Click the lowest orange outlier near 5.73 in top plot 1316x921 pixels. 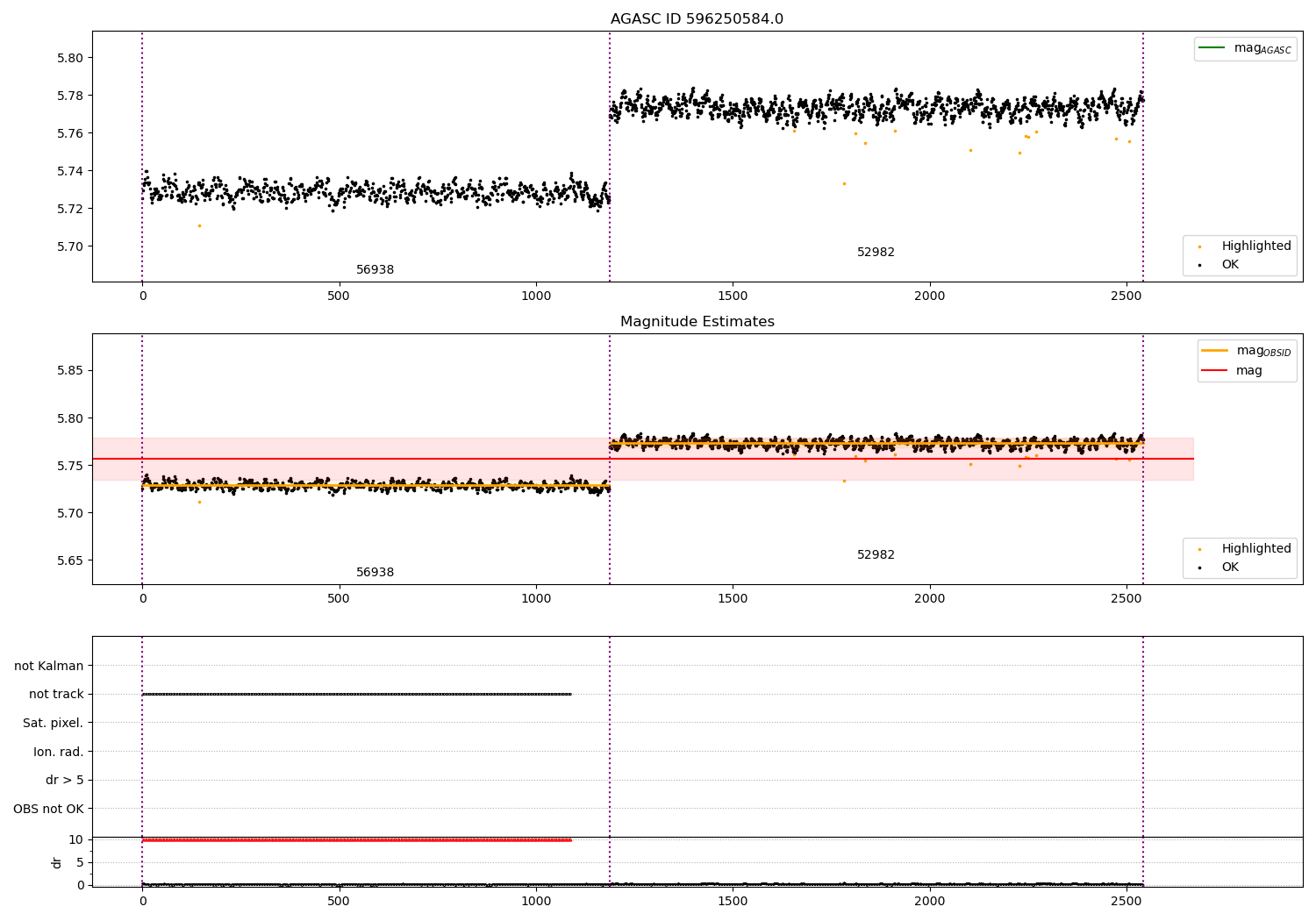tap(844, 183)
